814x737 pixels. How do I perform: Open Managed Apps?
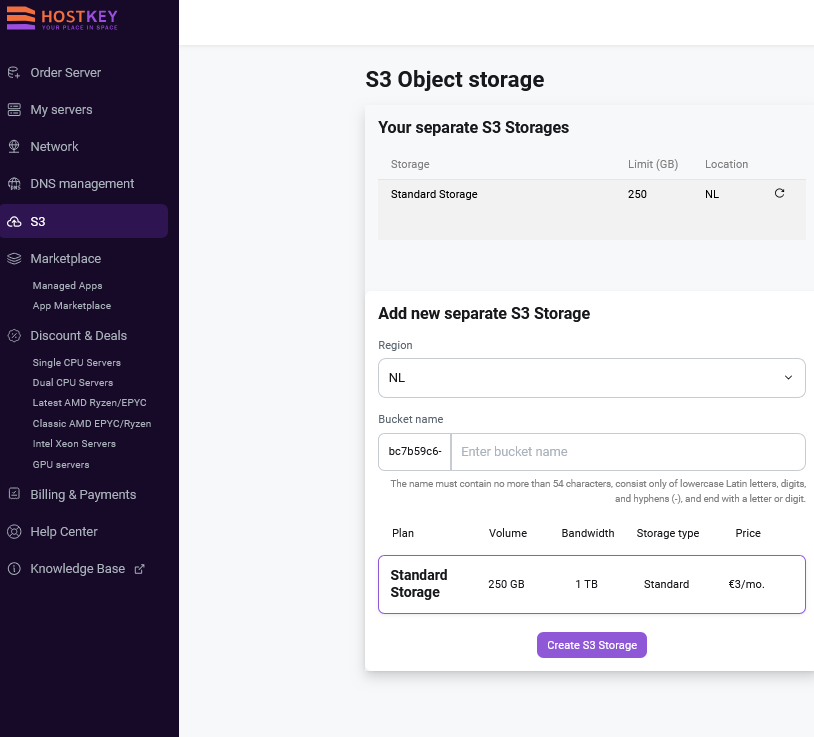[x=67, y=285]
